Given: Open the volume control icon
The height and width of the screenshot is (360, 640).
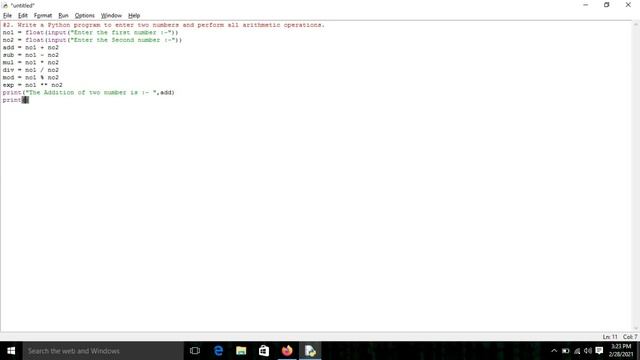Looking at the screenshot, I should pyautogui.click(x=588, y=351).
